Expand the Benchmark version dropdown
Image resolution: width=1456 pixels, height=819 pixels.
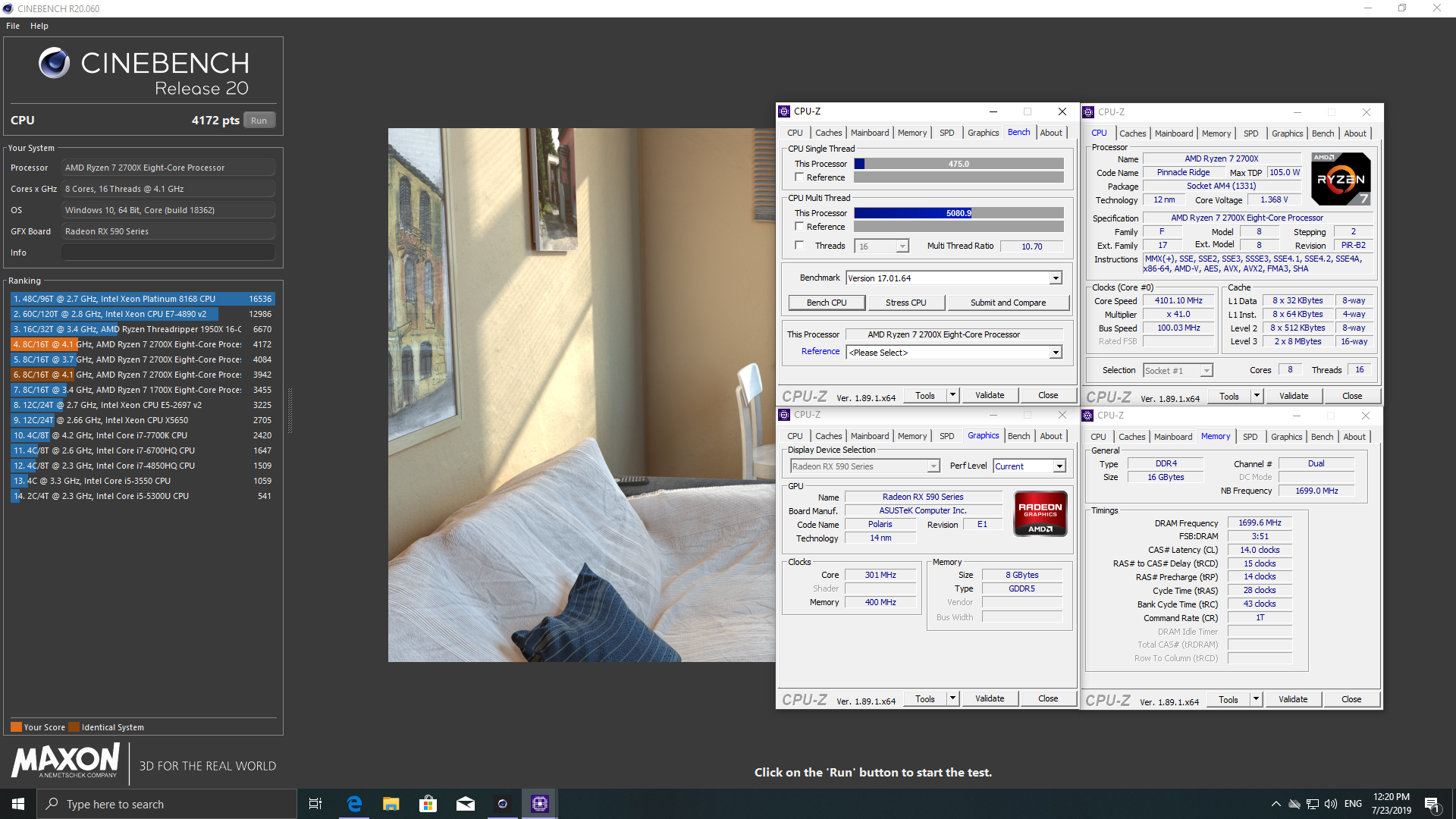(1056, 278)
